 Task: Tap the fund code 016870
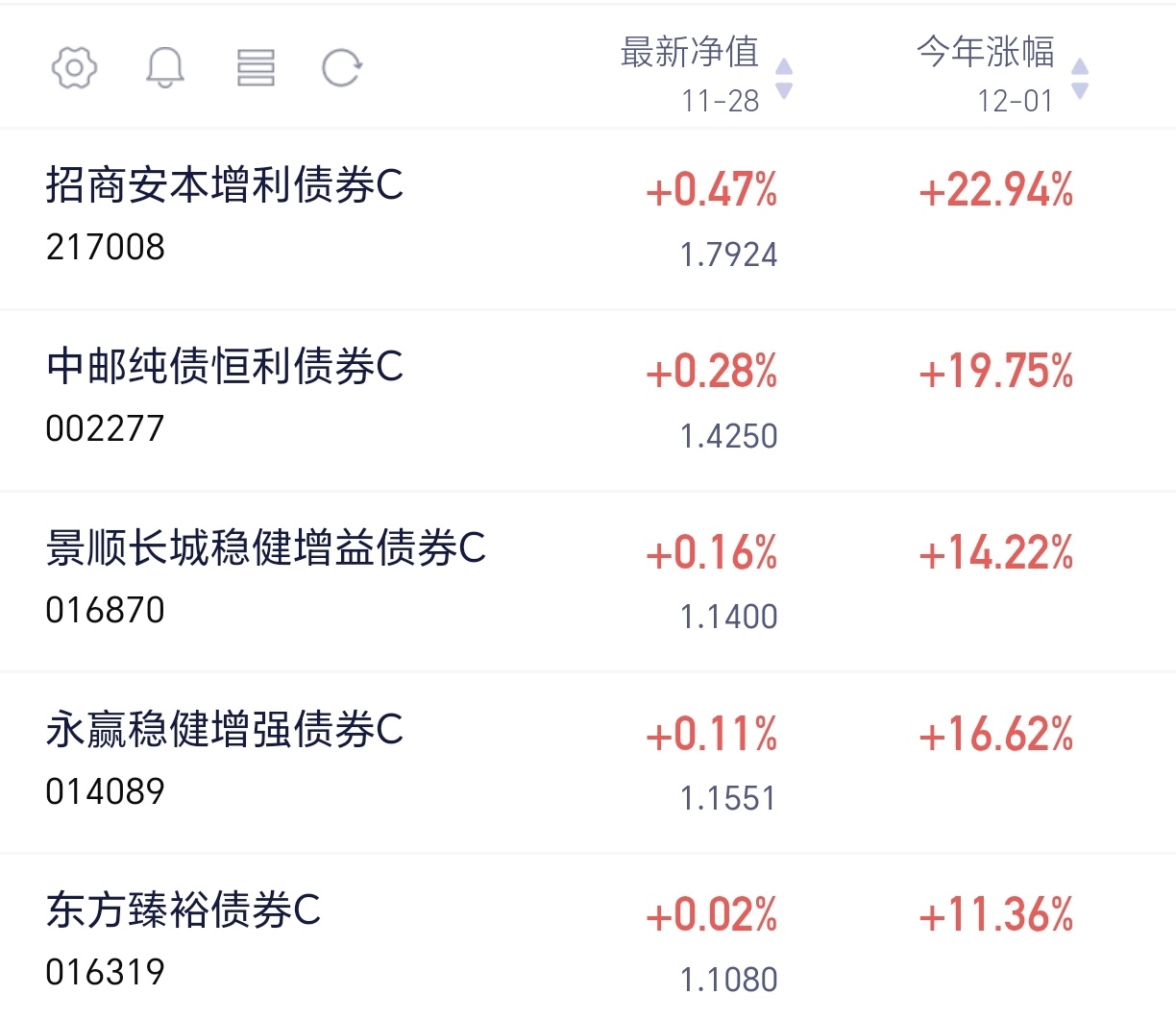[106, 610]
